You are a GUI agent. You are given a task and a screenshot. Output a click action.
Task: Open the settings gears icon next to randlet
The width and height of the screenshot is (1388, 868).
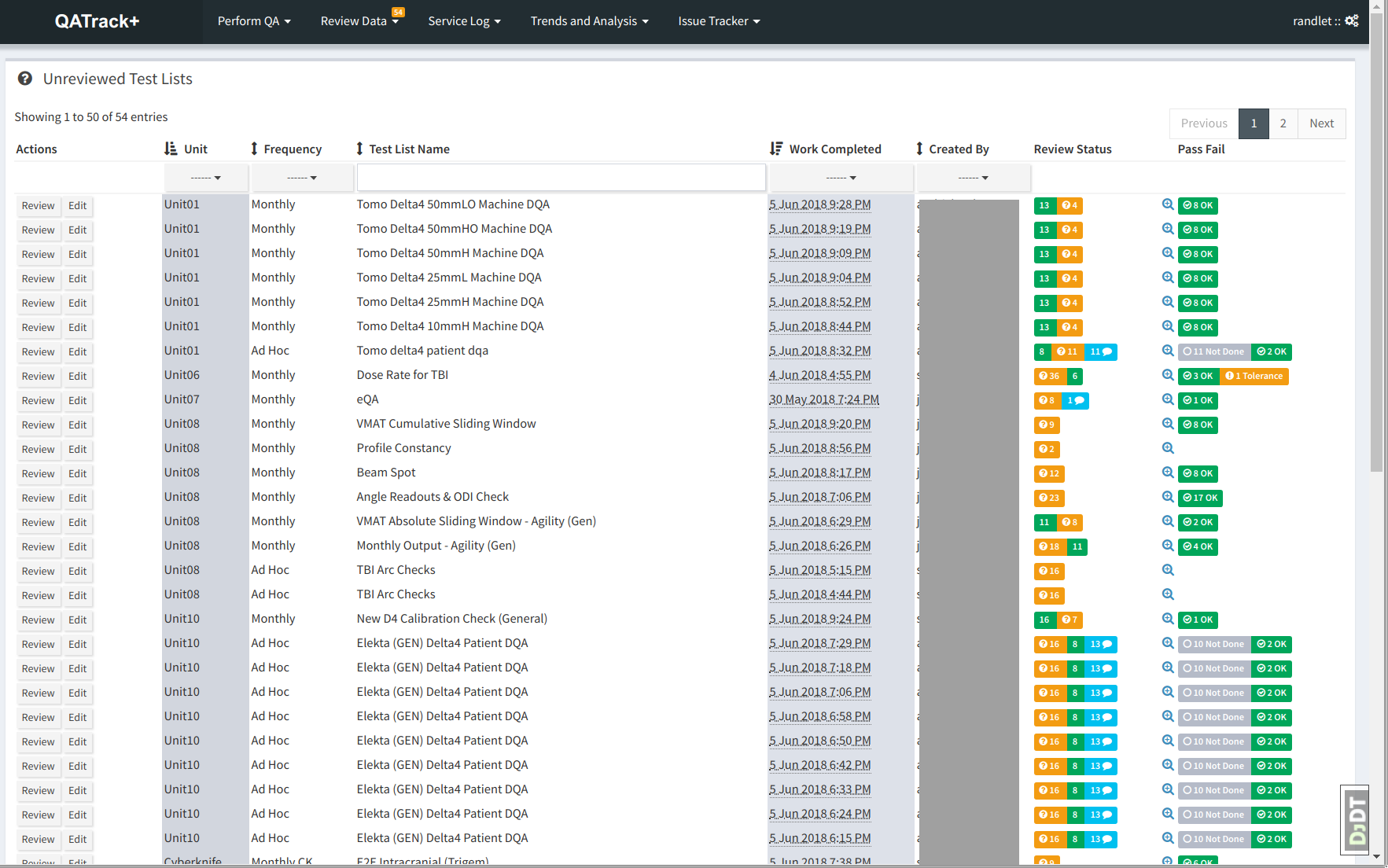point(1352,21)
